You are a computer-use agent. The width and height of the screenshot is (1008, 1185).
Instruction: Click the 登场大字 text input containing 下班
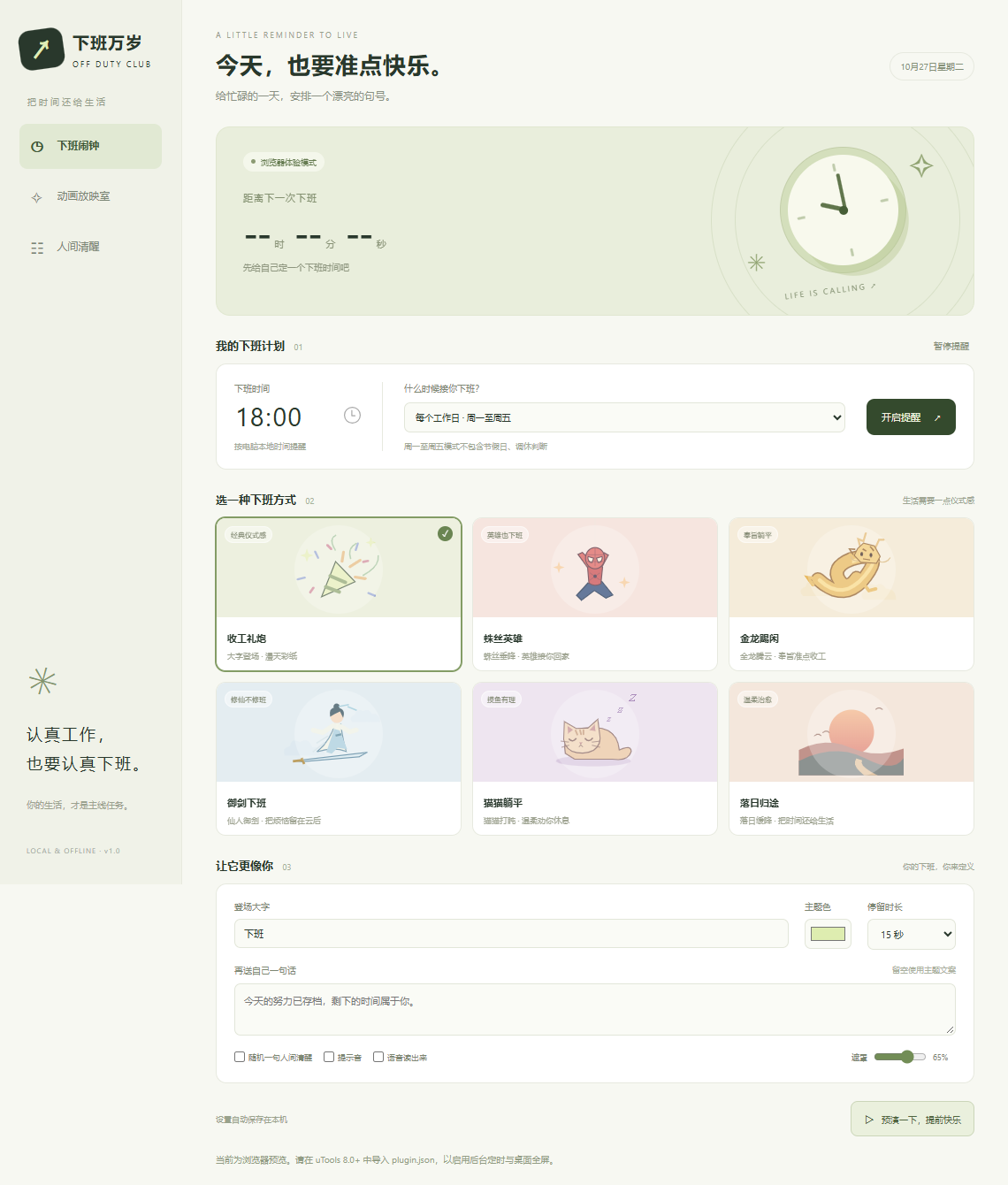[511, 934]
